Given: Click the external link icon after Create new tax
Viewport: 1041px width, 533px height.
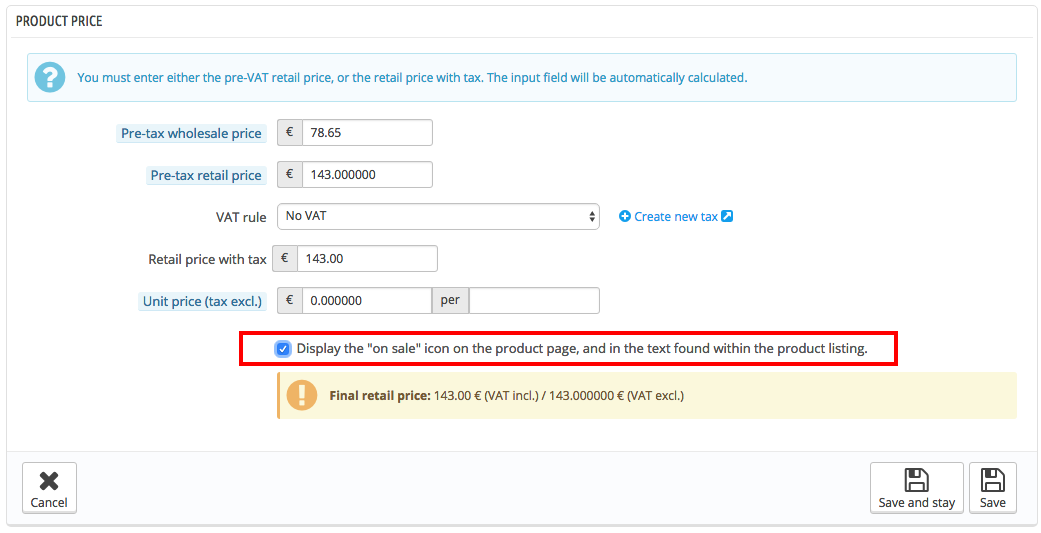Looking at the screenshot, I should pyautogui.click(x=727, y=216).
